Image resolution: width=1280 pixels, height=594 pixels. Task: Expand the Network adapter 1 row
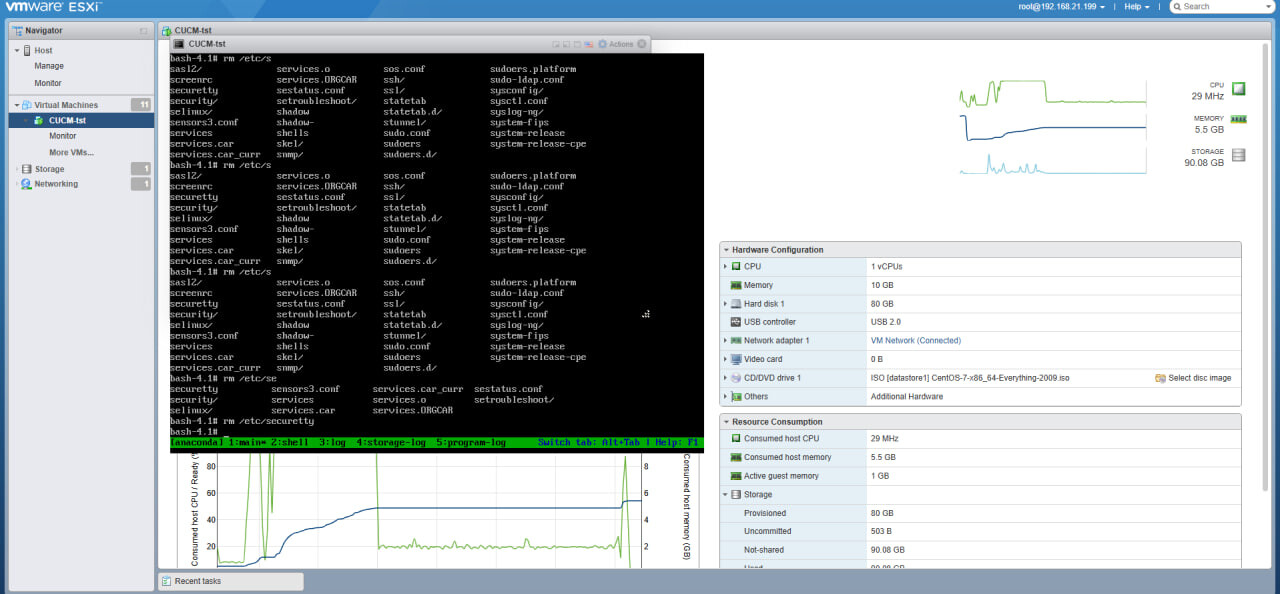(x=725, y=341)
